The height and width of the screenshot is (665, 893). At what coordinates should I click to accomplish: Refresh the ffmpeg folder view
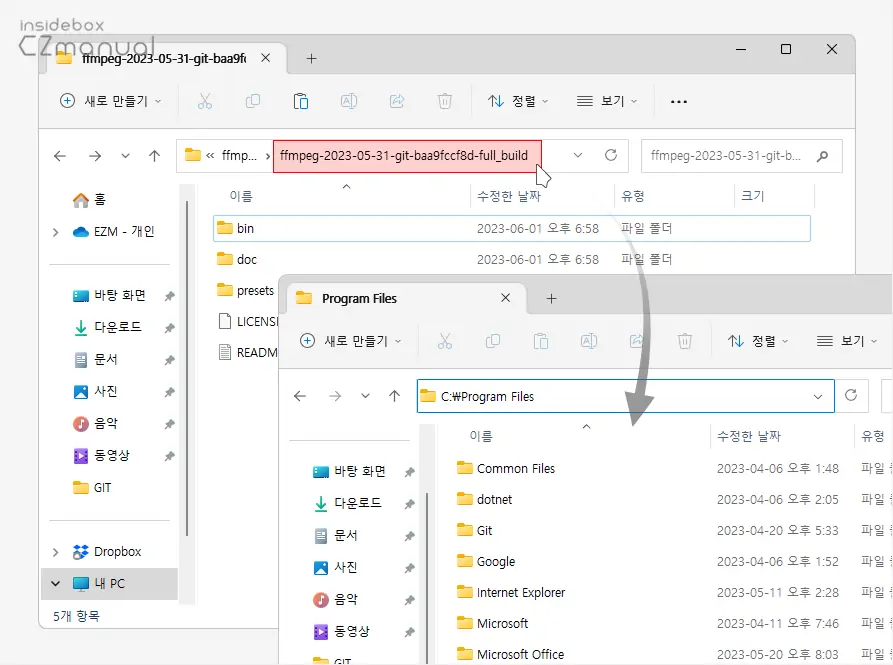click(x=611, y=155)
